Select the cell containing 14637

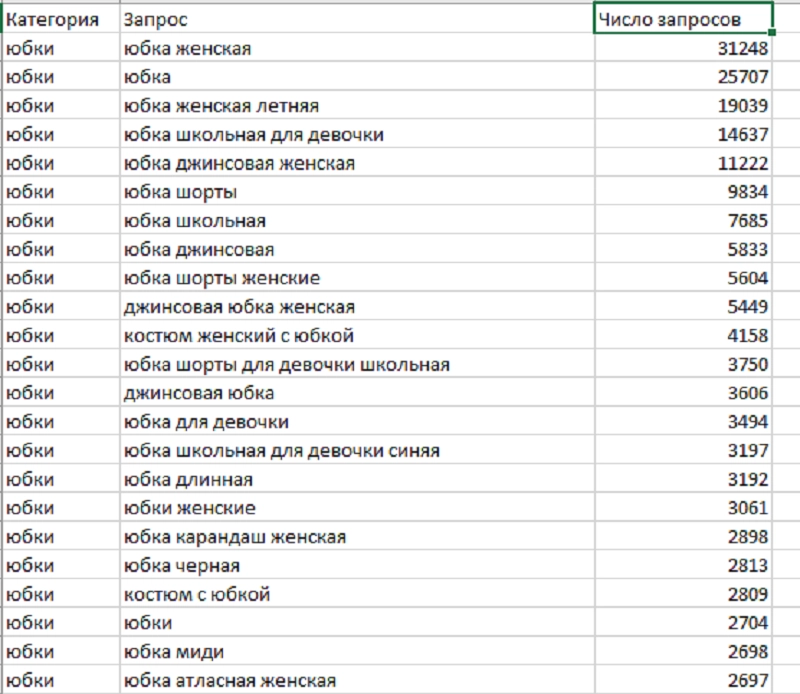click(x=682, y=134)
